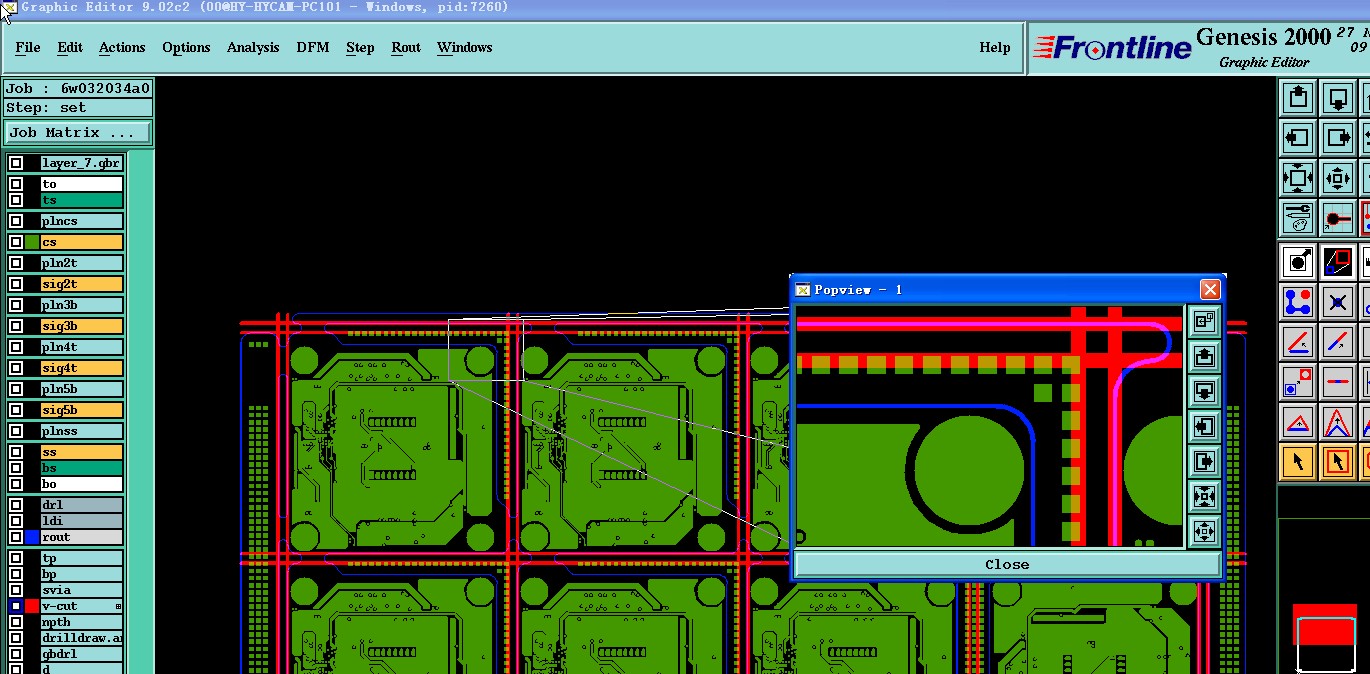Image resolution: width=1370 pixels, height=674 pixels.
Task: Open the File menu
Action: [28, 47]
